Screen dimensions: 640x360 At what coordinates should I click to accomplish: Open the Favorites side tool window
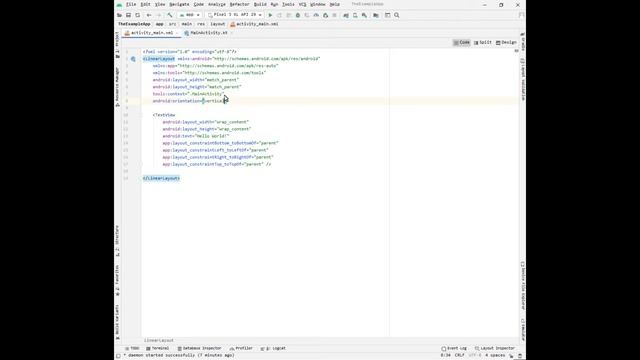pos(118,280)
